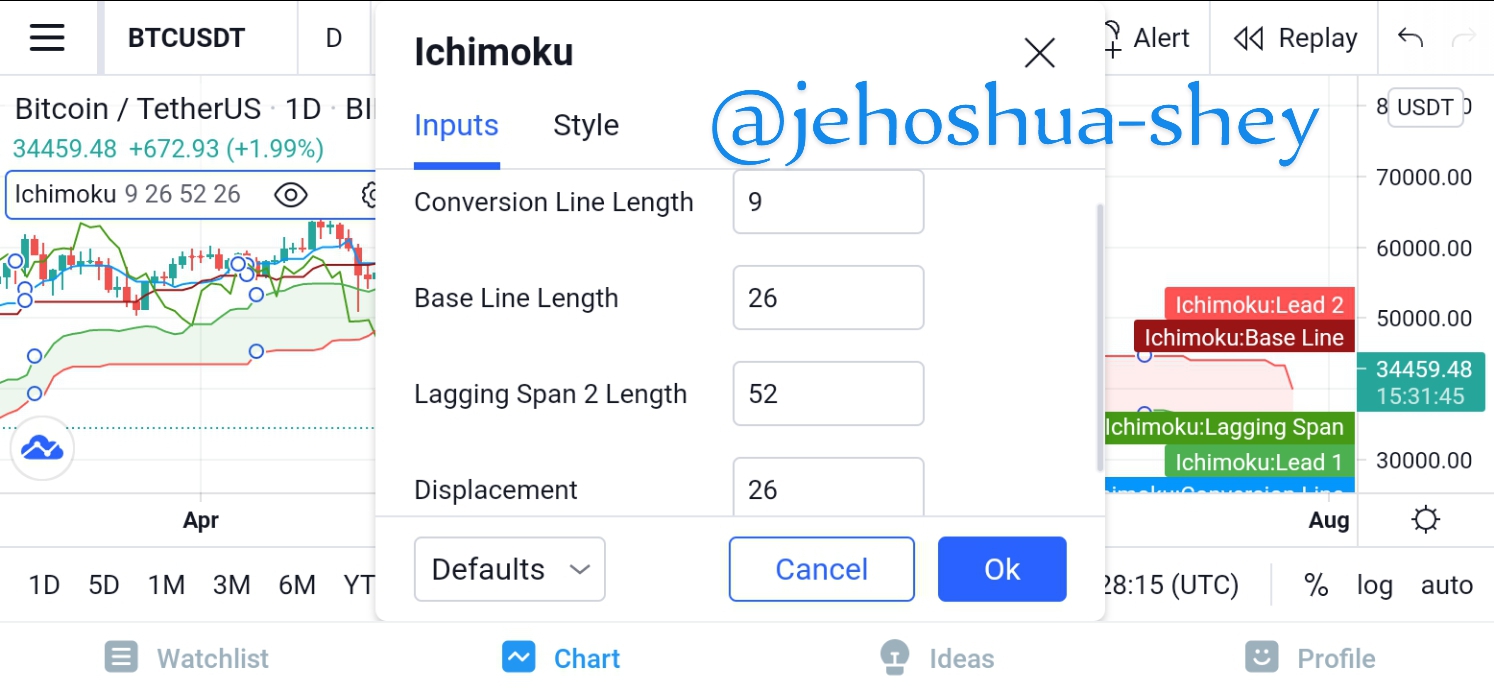Toggle percent scale mode
The height and width of the screenshot is (691, 1494).
(1316, 585)
